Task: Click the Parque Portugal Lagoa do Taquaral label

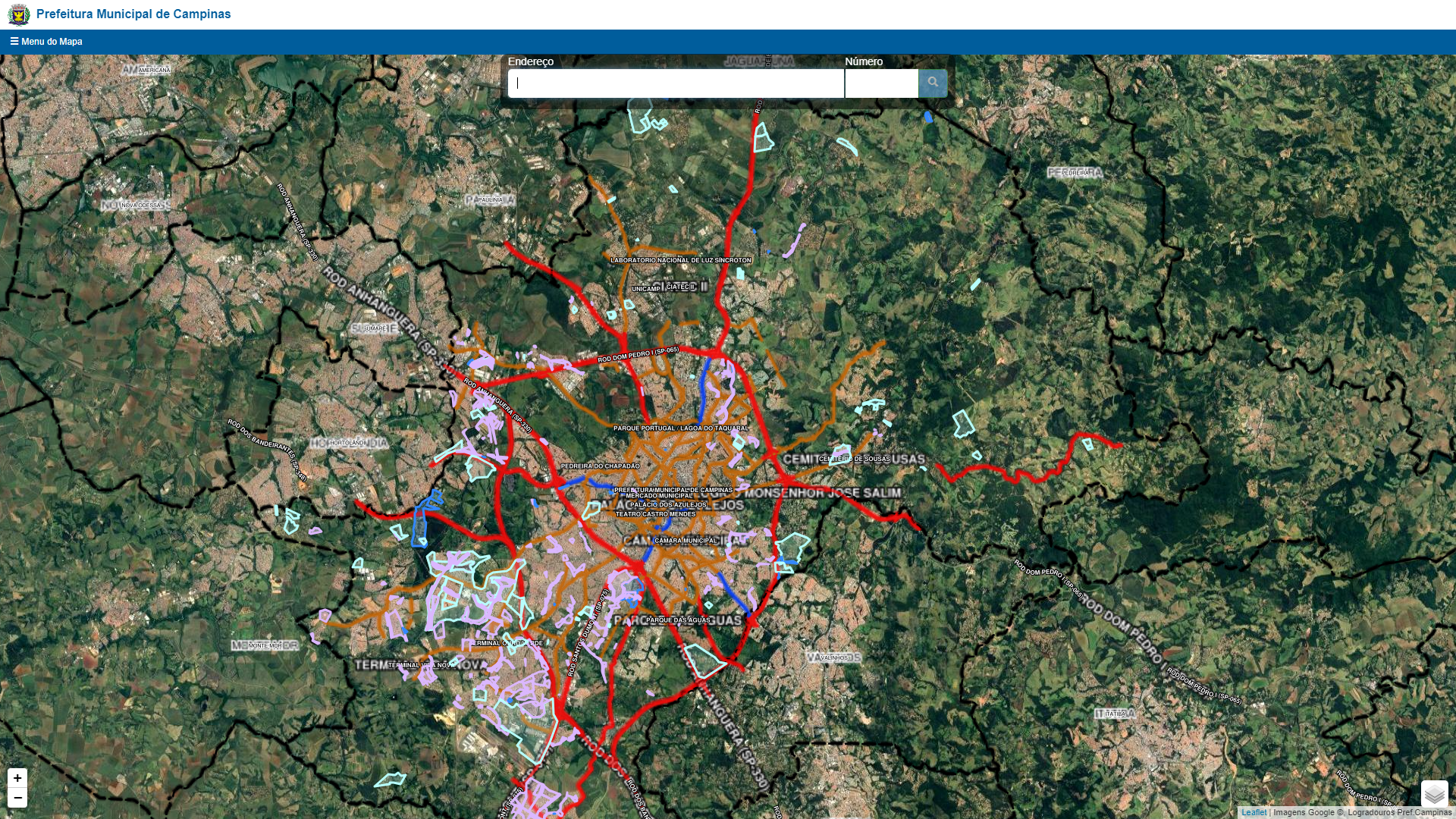Action: [680, 428]
